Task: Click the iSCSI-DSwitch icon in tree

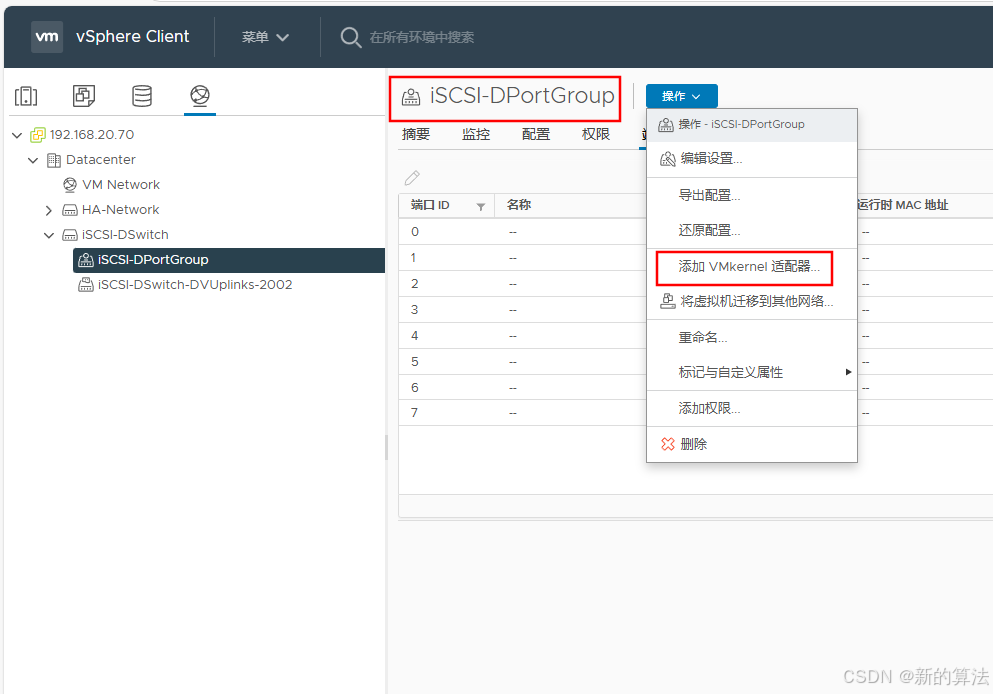Action: click(x=70, y=235)
